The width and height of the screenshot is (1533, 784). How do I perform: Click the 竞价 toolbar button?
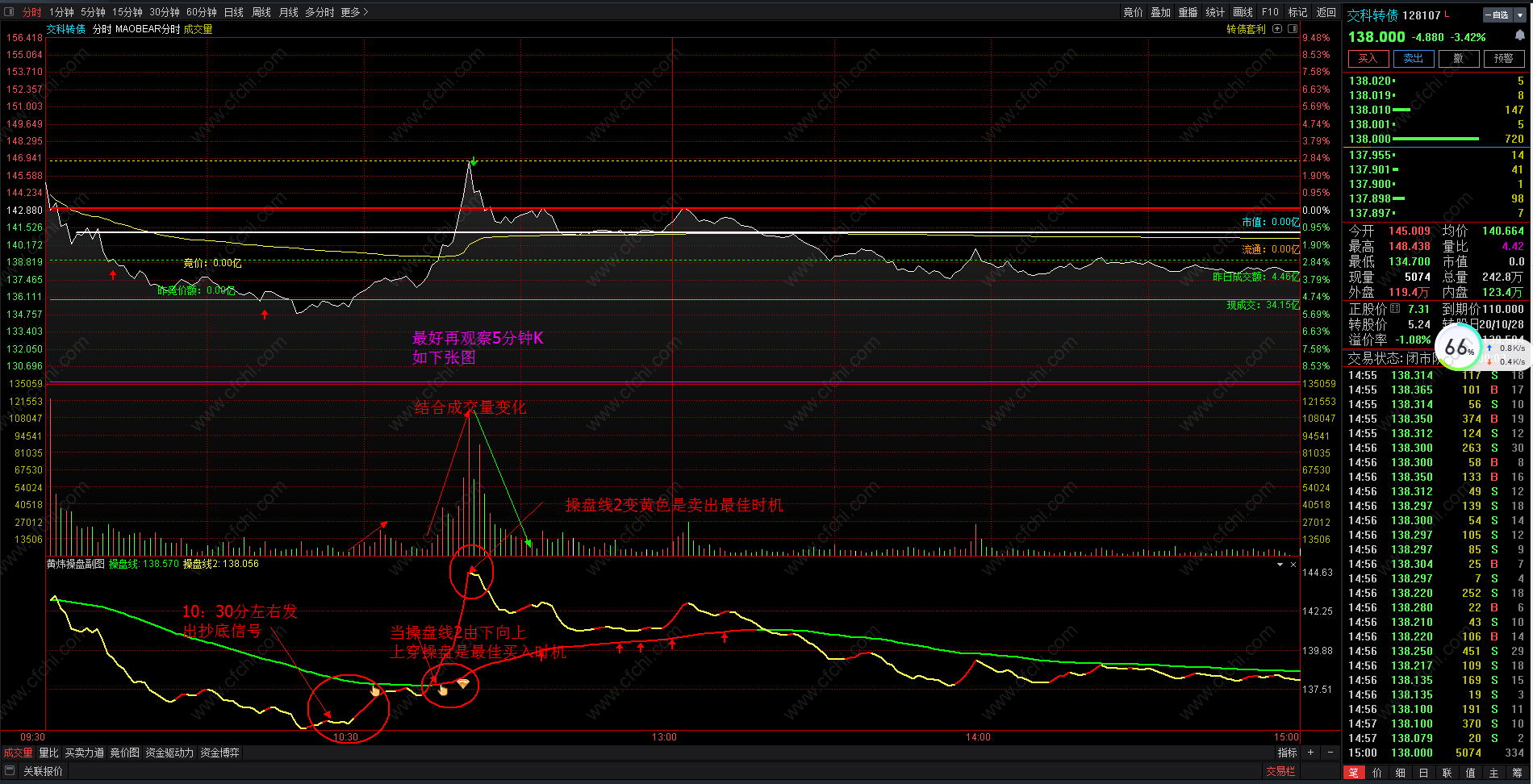1133,12
